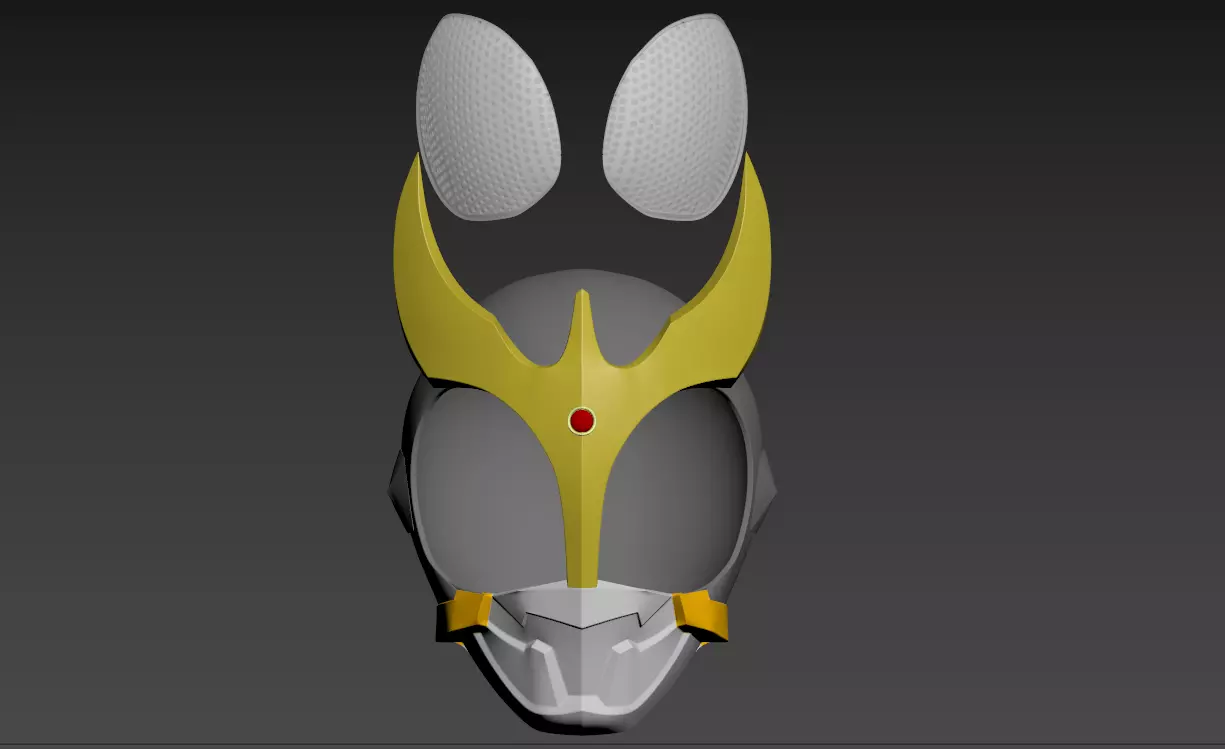Select the red gem on the forehead
Image resolution: width=1225 pixels, height=749 pixels.
point(581,420)
